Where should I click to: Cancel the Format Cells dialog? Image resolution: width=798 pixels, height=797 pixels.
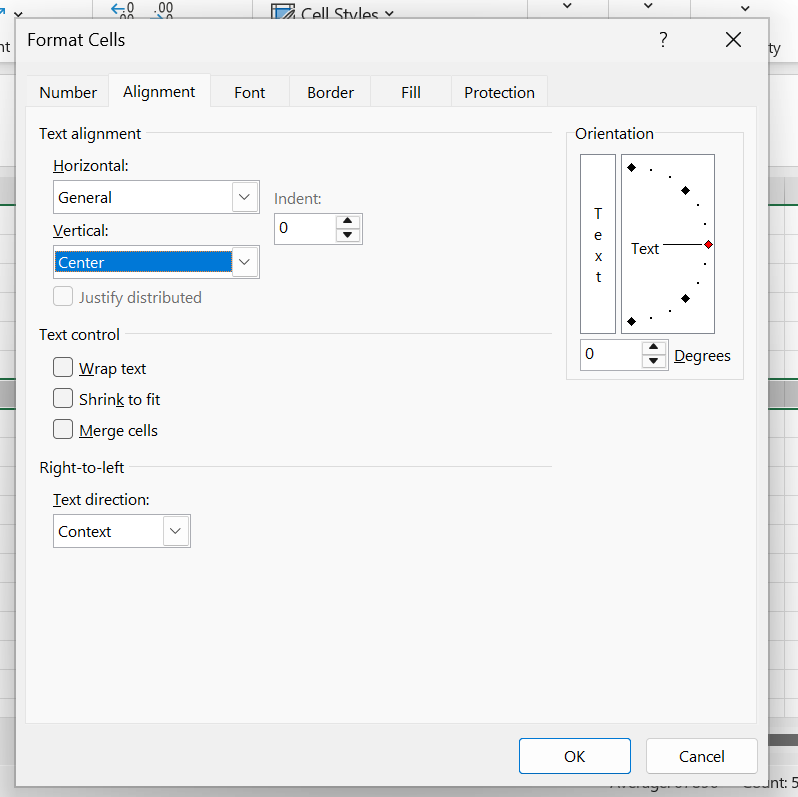click(x=701, y=756)
